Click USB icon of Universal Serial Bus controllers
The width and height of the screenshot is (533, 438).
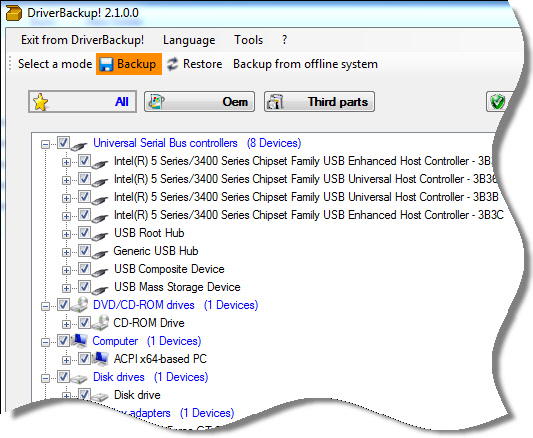pyautogui.click(x=79, y=146)
